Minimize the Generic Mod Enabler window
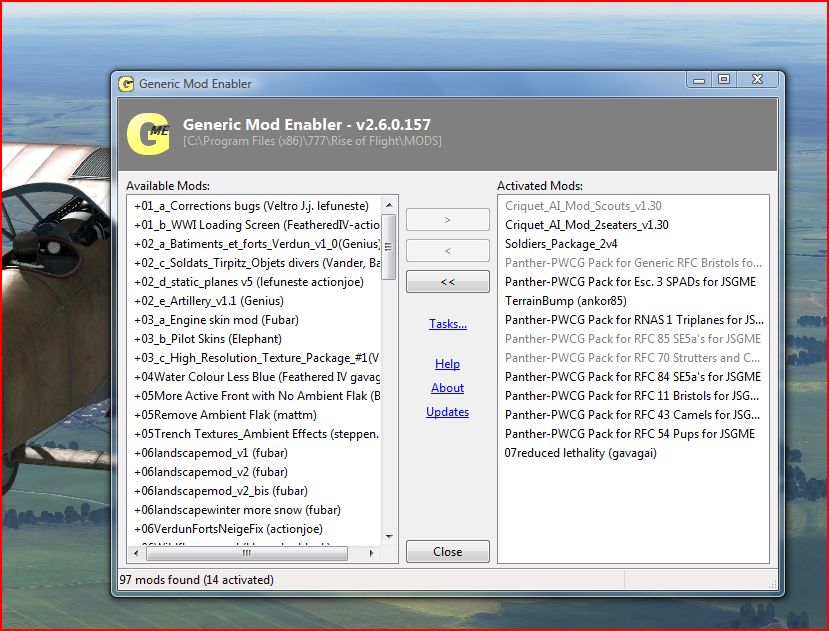 point(699,80)
